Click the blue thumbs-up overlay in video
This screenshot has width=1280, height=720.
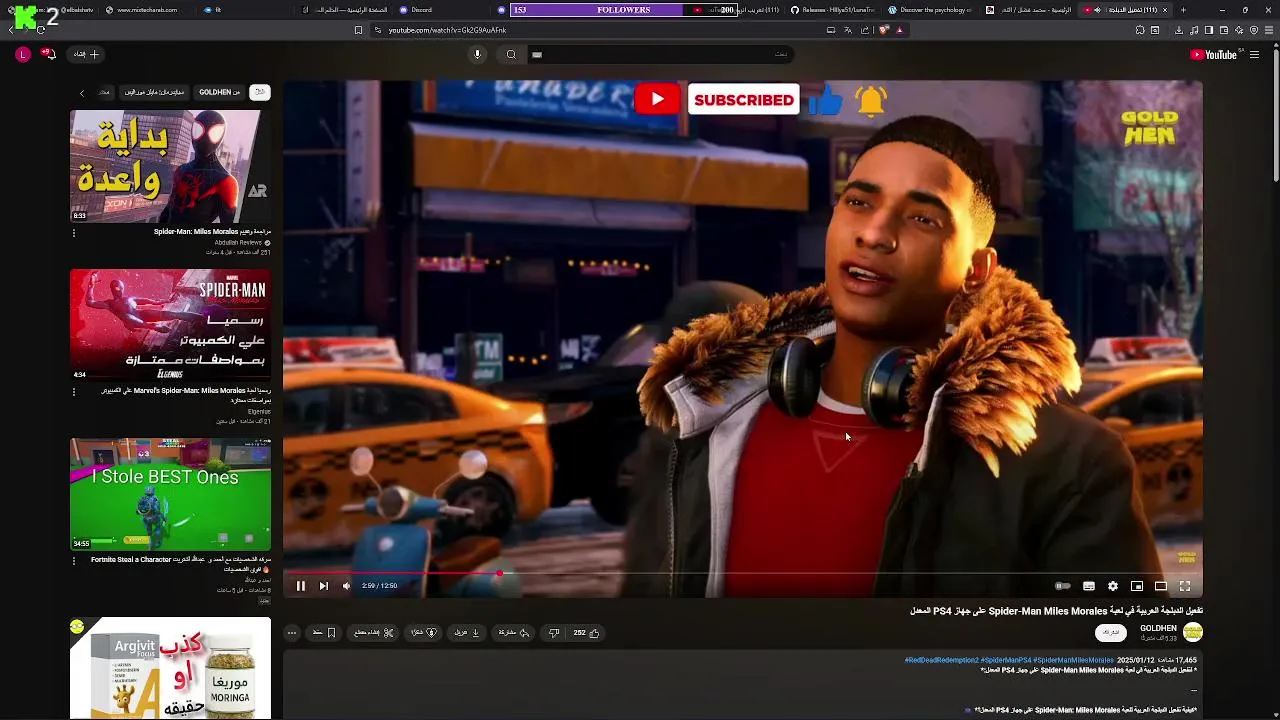(826, 100)
